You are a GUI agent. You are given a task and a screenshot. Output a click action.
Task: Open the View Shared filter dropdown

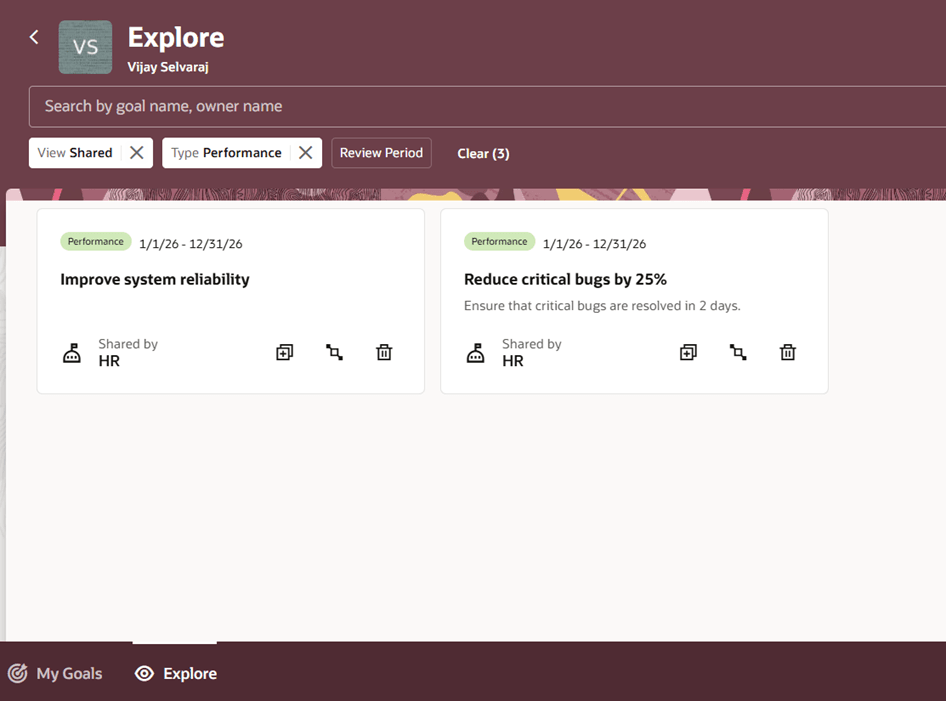coord(75,153)
